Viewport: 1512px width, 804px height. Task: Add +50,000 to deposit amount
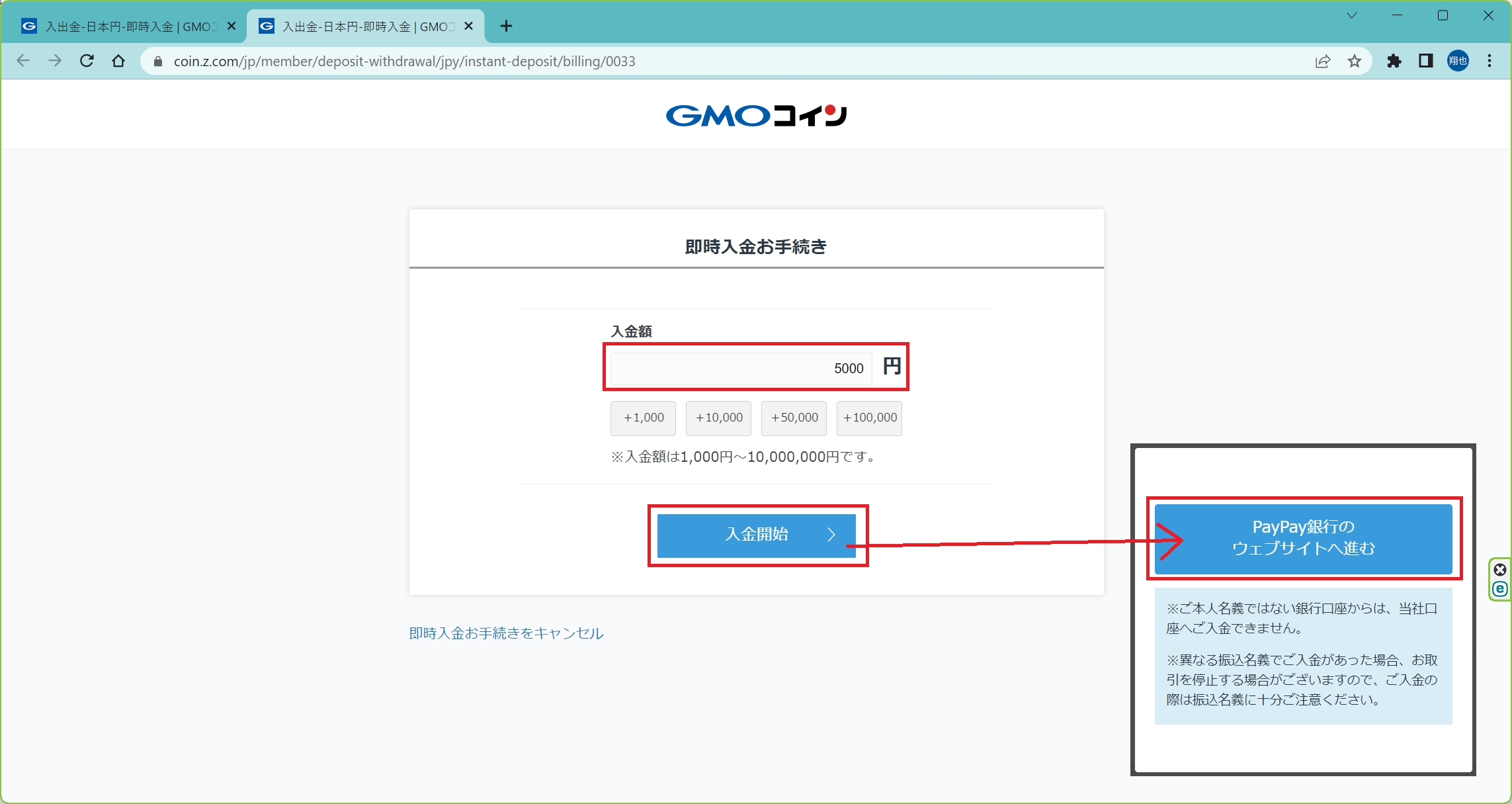[794, 418]
